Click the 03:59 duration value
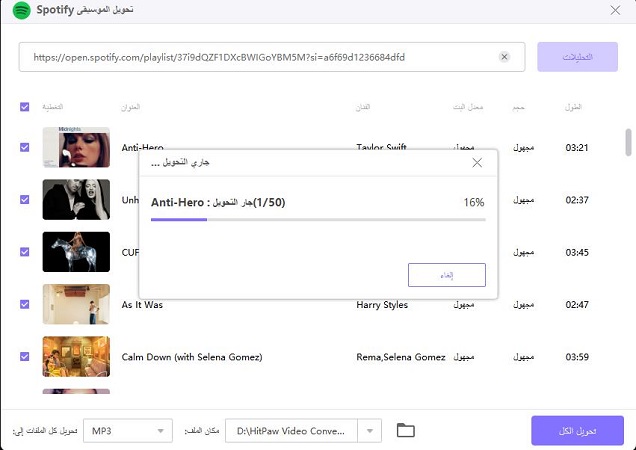636x450 pixels. pos(577,357)
